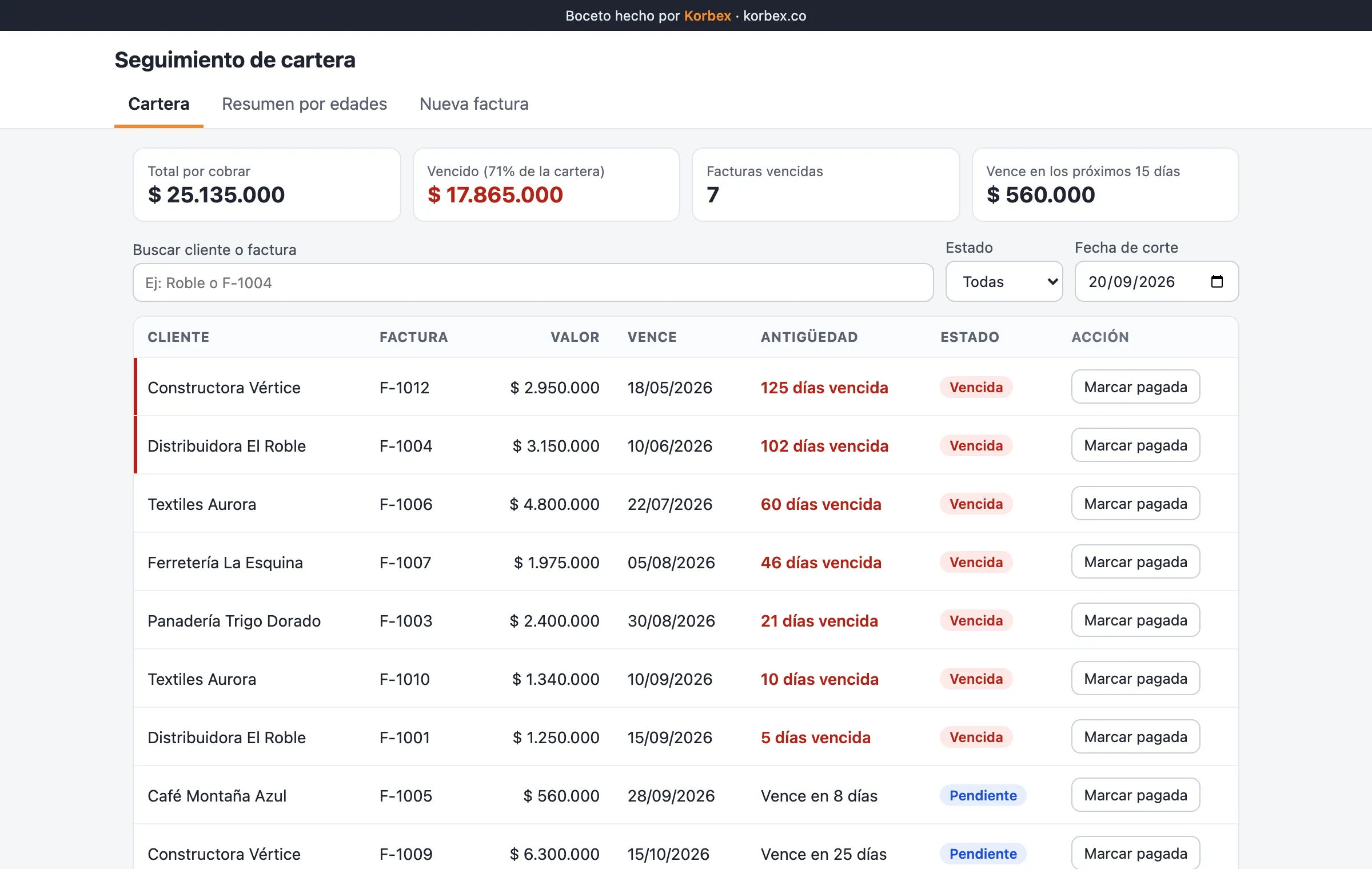
Task: Click the $ 560.000 upcoming due card value
Action: [x=1040, y=195]
